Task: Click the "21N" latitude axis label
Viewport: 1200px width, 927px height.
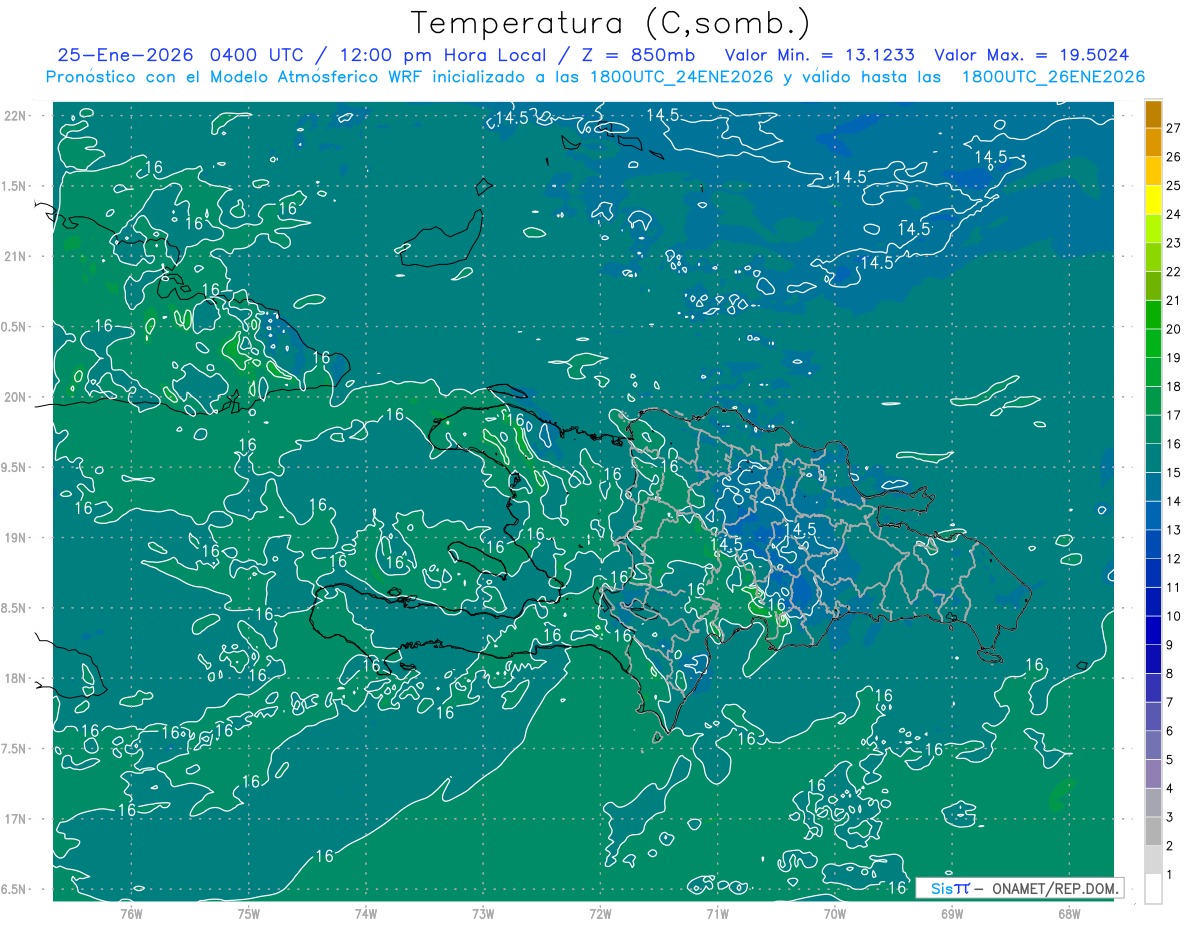Action: point(16,256)
